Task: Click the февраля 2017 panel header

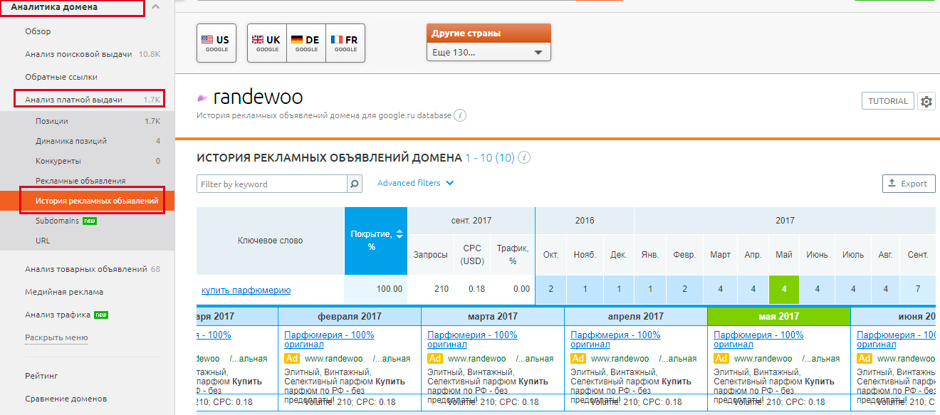Action: point(350,316)
